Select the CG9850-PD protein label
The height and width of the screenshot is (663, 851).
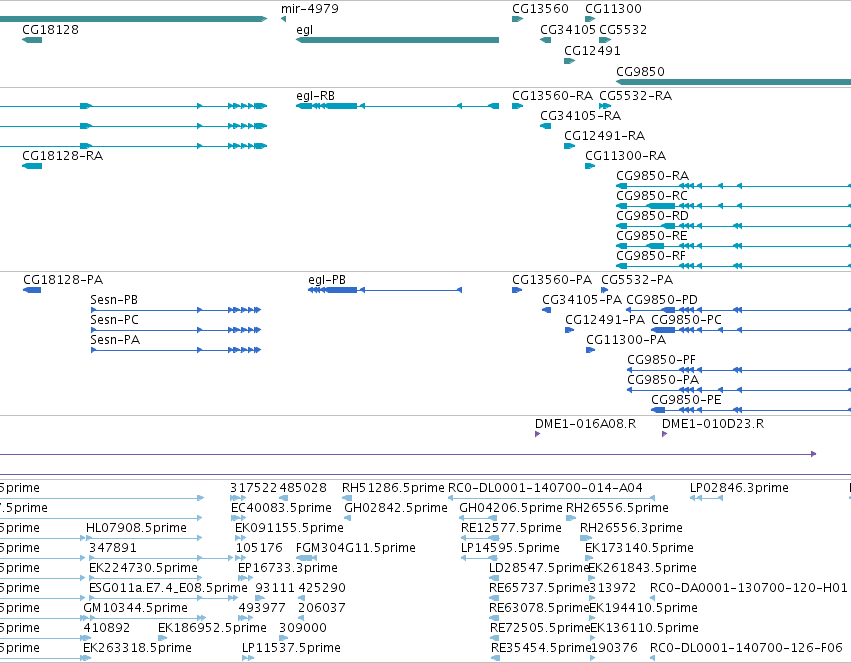(x=662, y=300)
